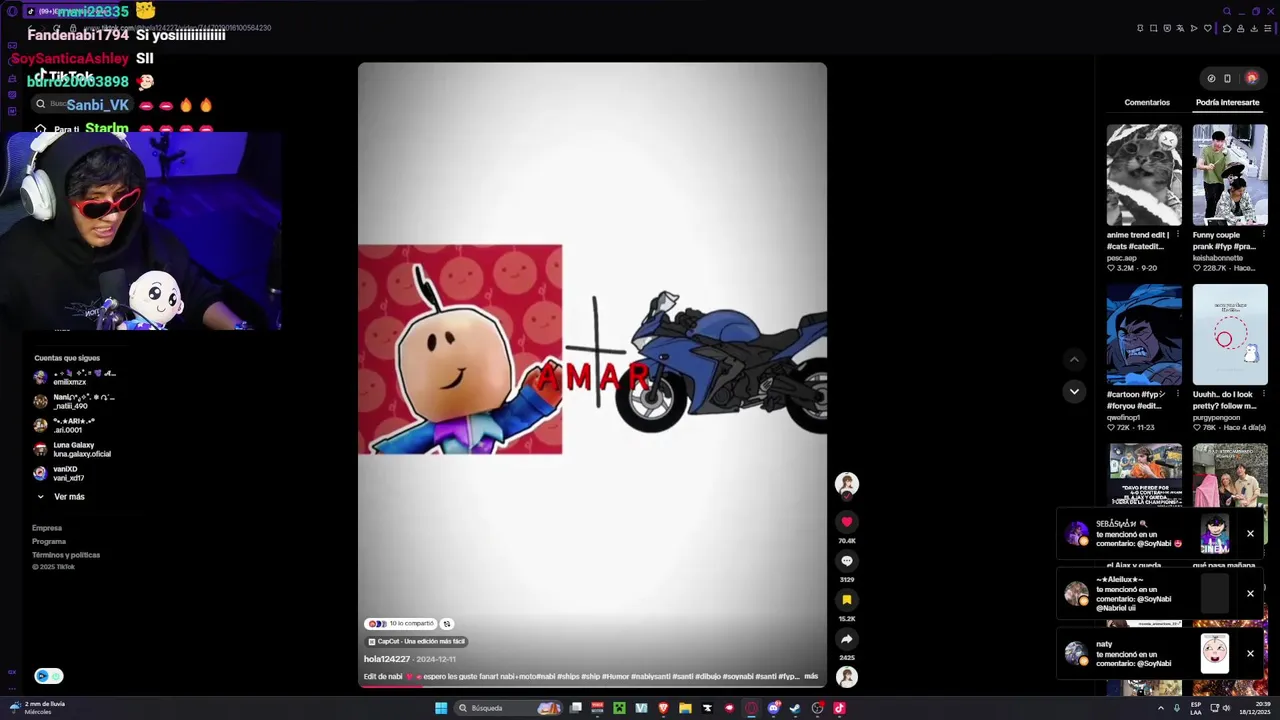Click the '10 lo compartió' pill
The width and height of the screenshot is (1280, 720).
(401, 624)
